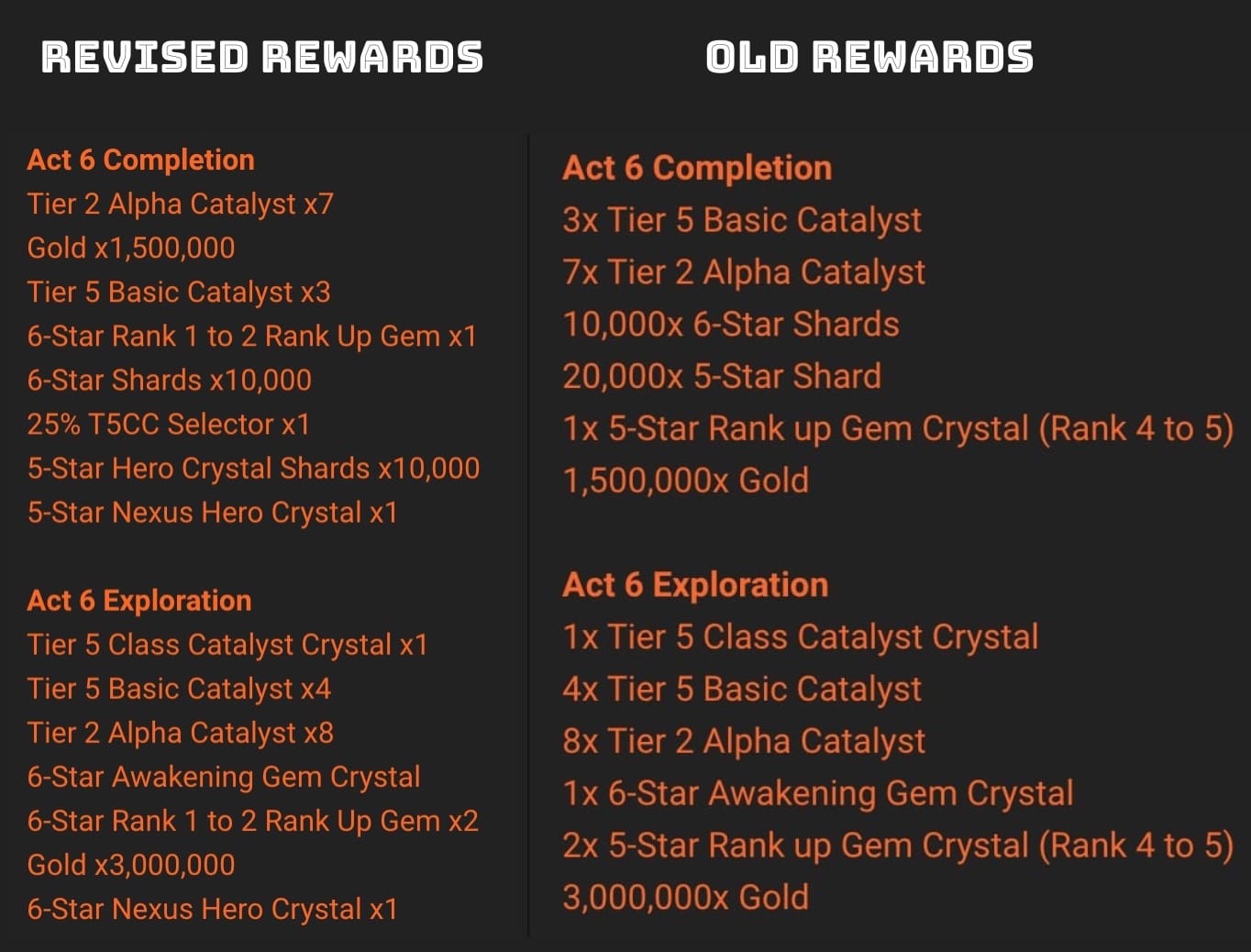The image size is (1251, 952).
Task: Select the 1x 6-Star Awakening Gem Crystal line
Action: (818, 793)
